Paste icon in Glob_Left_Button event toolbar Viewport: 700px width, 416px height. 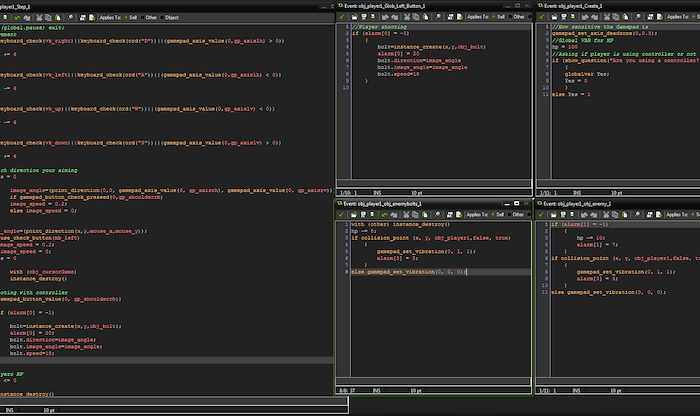click(425, 17)
